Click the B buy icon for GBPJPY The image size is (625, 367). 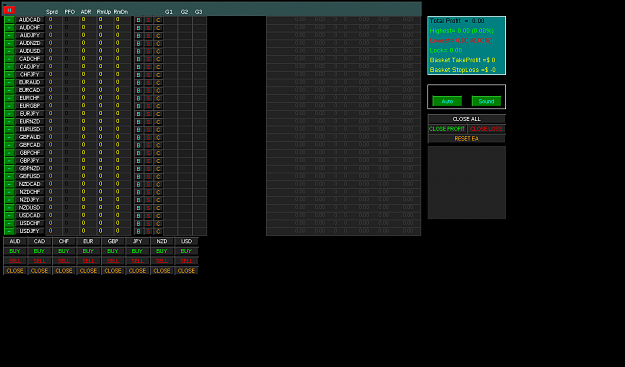click(x=138, y=161)
